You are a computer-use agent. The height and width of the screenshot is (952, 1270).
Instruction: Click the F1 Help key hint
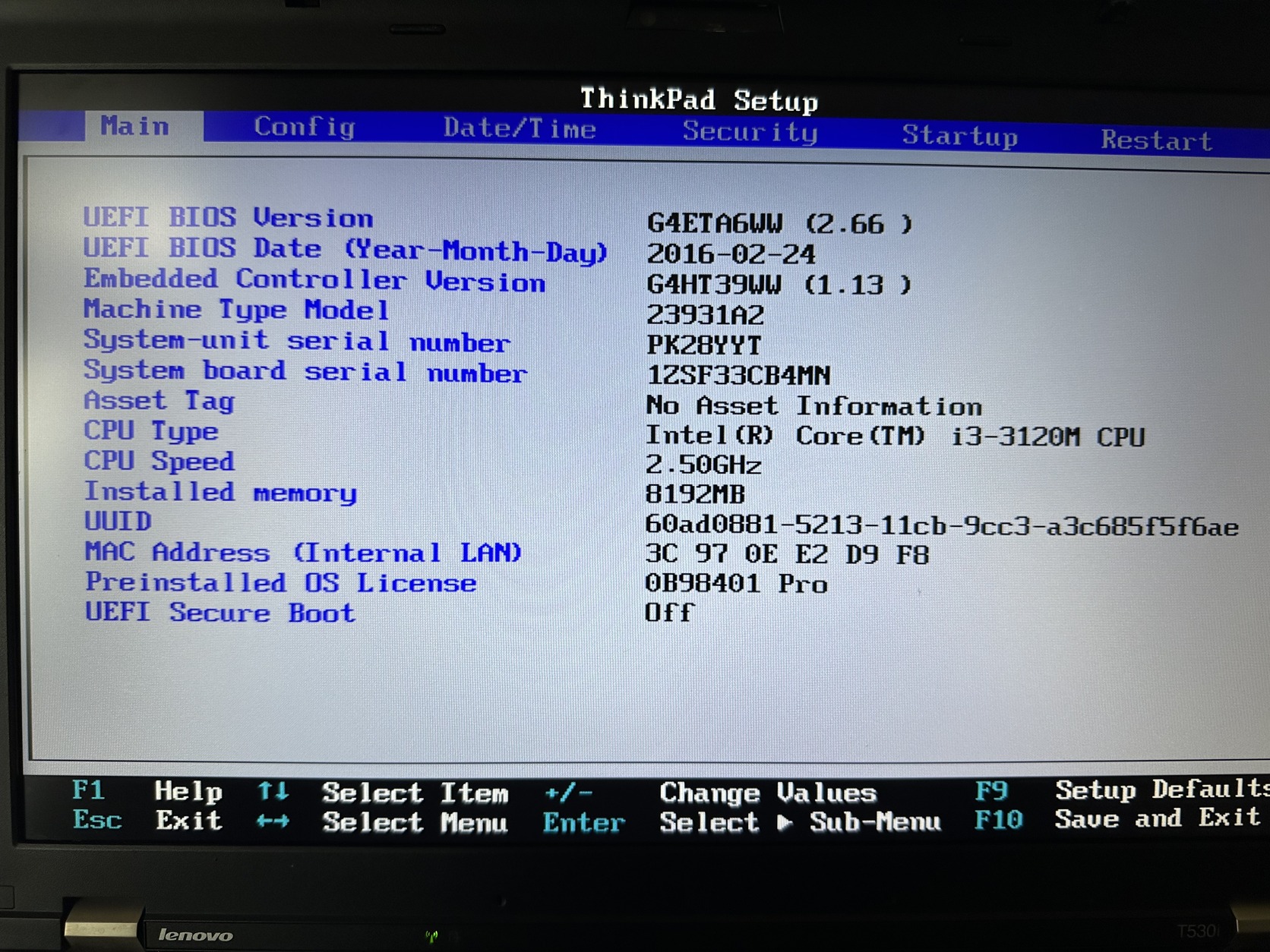(147, 791)
